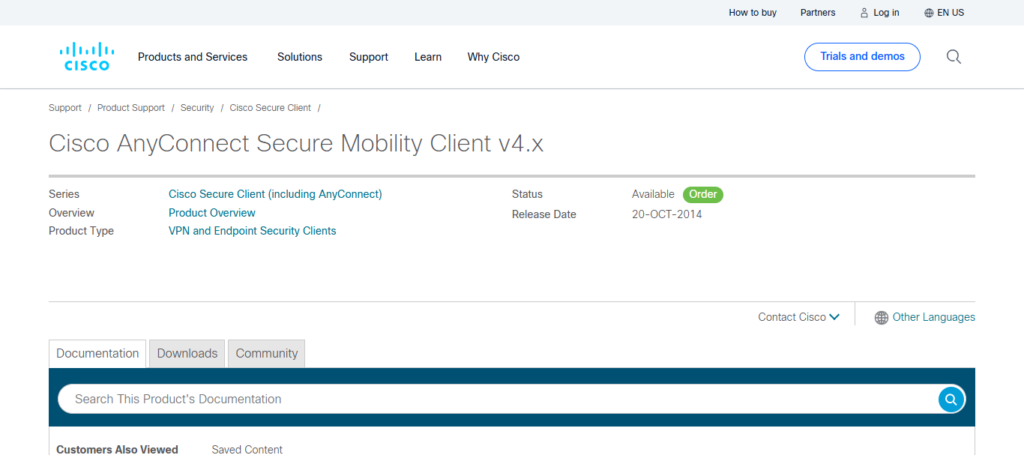This screenshot has height=455, width=1024.
Task: Open the Support menu
Action: pyautogui.click(x=368, y=57)
